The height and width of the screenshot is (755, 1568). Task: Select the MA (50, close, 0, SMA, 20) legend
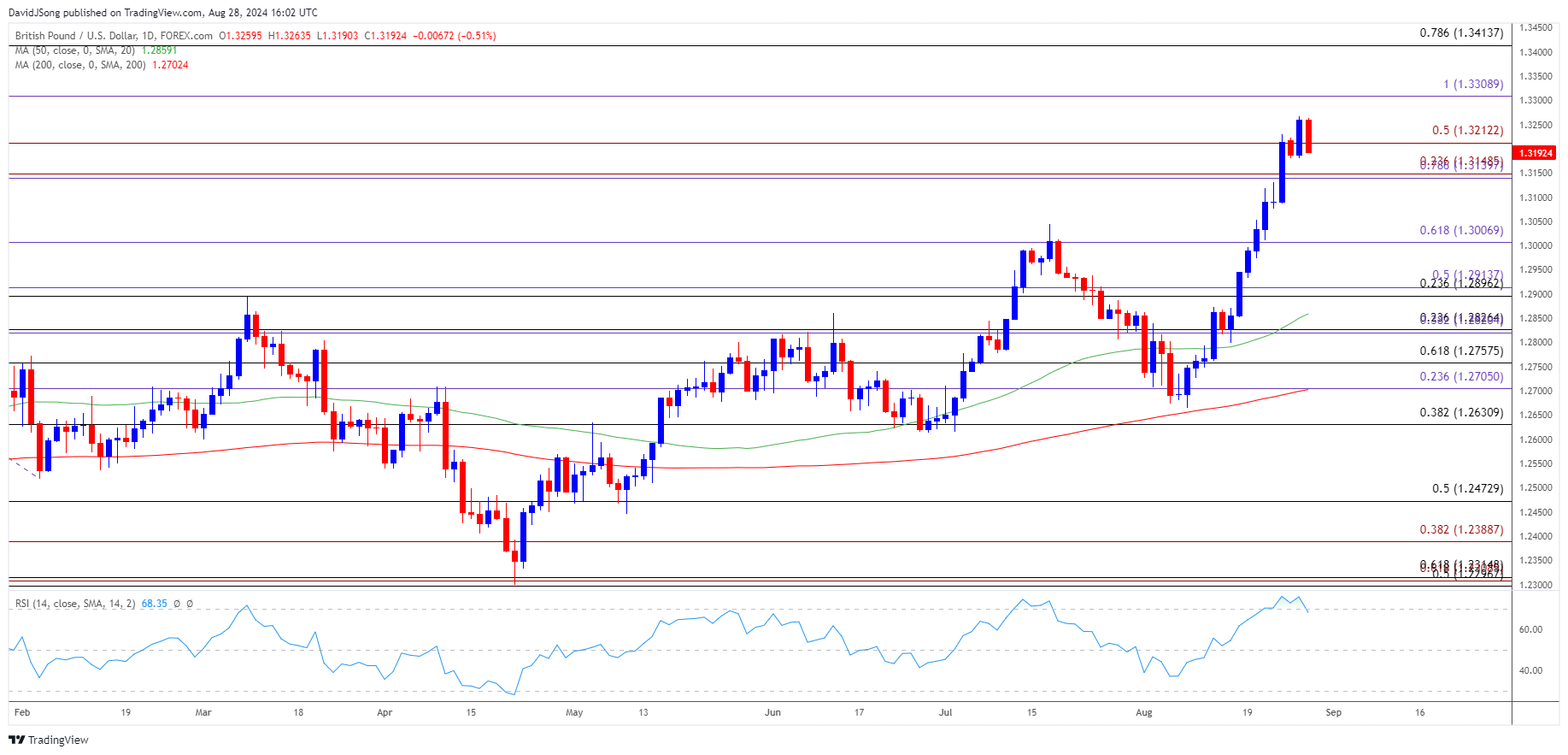[76, 50]
